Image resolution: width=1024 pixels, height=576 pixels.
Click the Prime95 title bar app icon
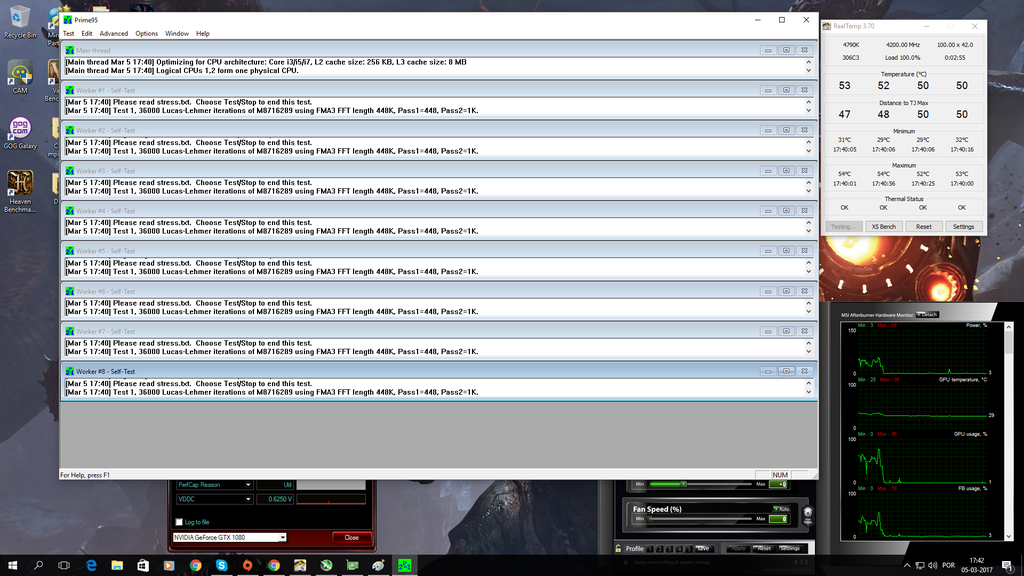pyautogui.click(x=67, y=20)
